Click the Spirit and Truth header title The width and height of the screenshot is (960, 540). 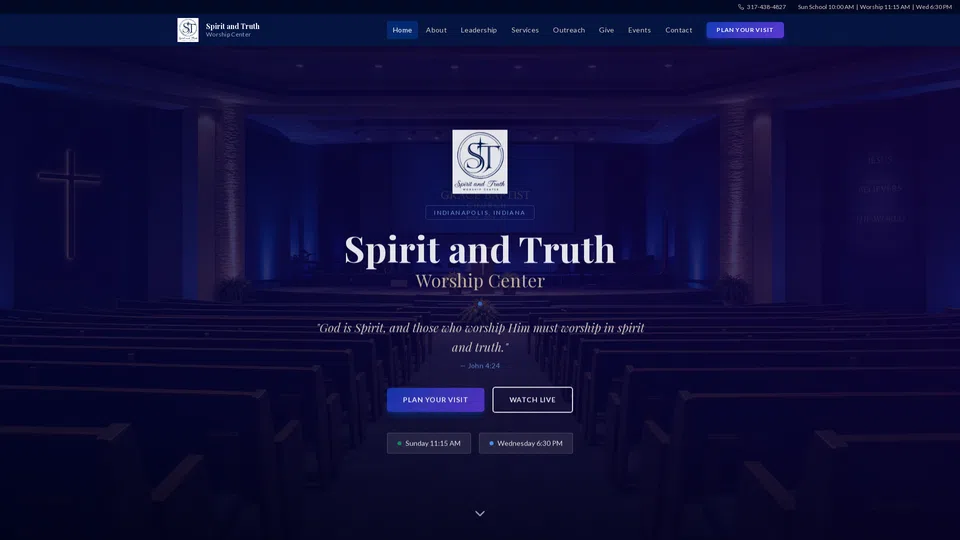click(x=233, y=26)
